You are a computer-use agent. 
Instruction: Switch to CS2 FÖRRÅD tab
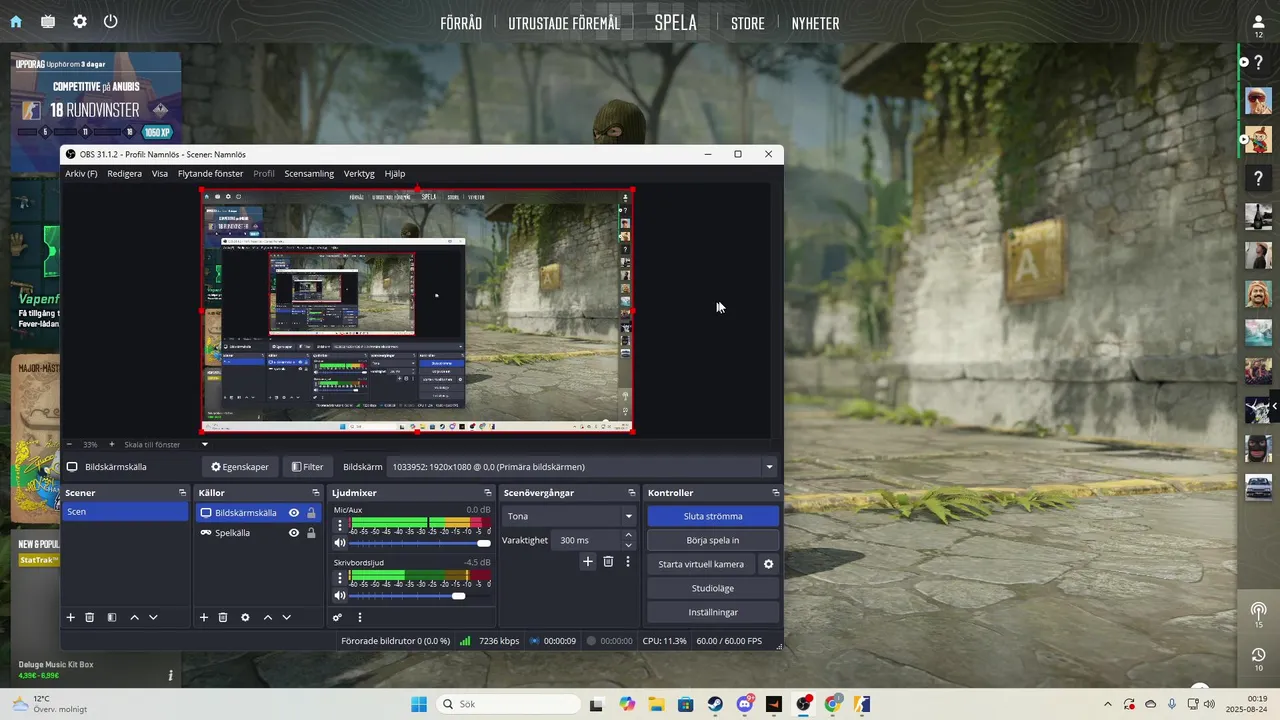coord(461,23)
